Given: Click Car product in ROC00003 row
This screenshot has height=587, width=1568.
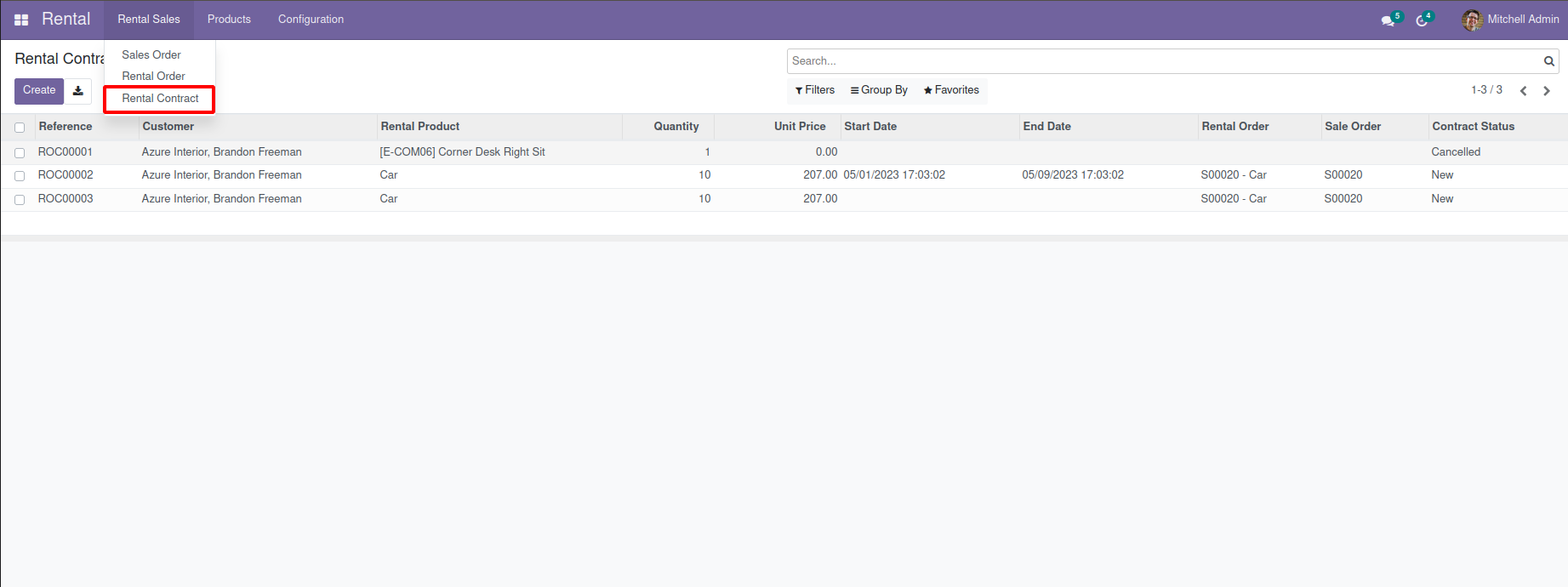Looking at the screenshot, I should [389, 199].
